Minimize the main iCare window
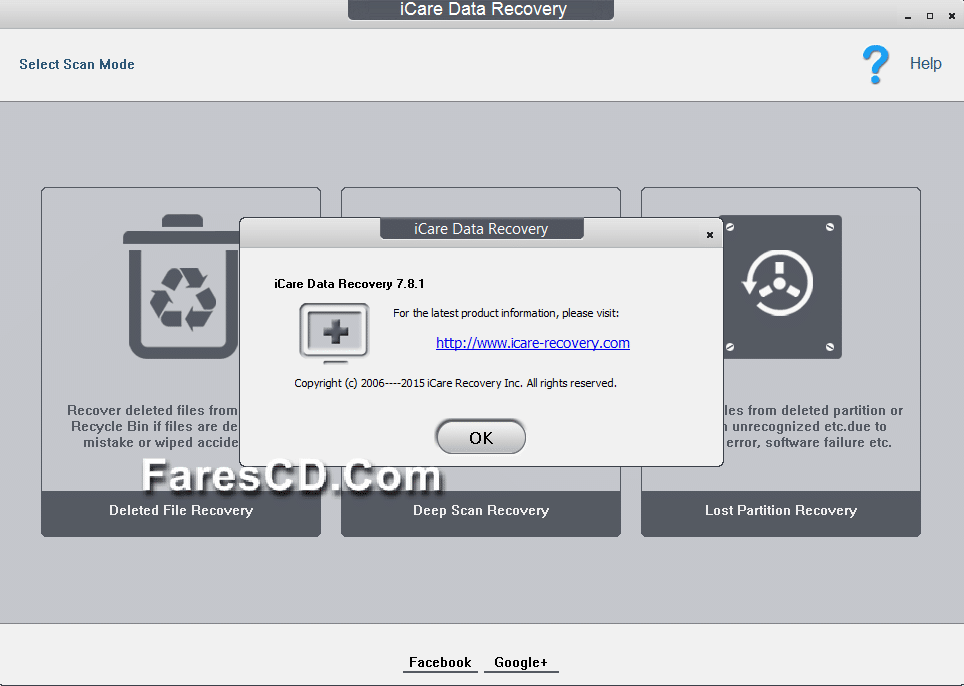Viewport: 964px width, 686px height. coord(907,17)
